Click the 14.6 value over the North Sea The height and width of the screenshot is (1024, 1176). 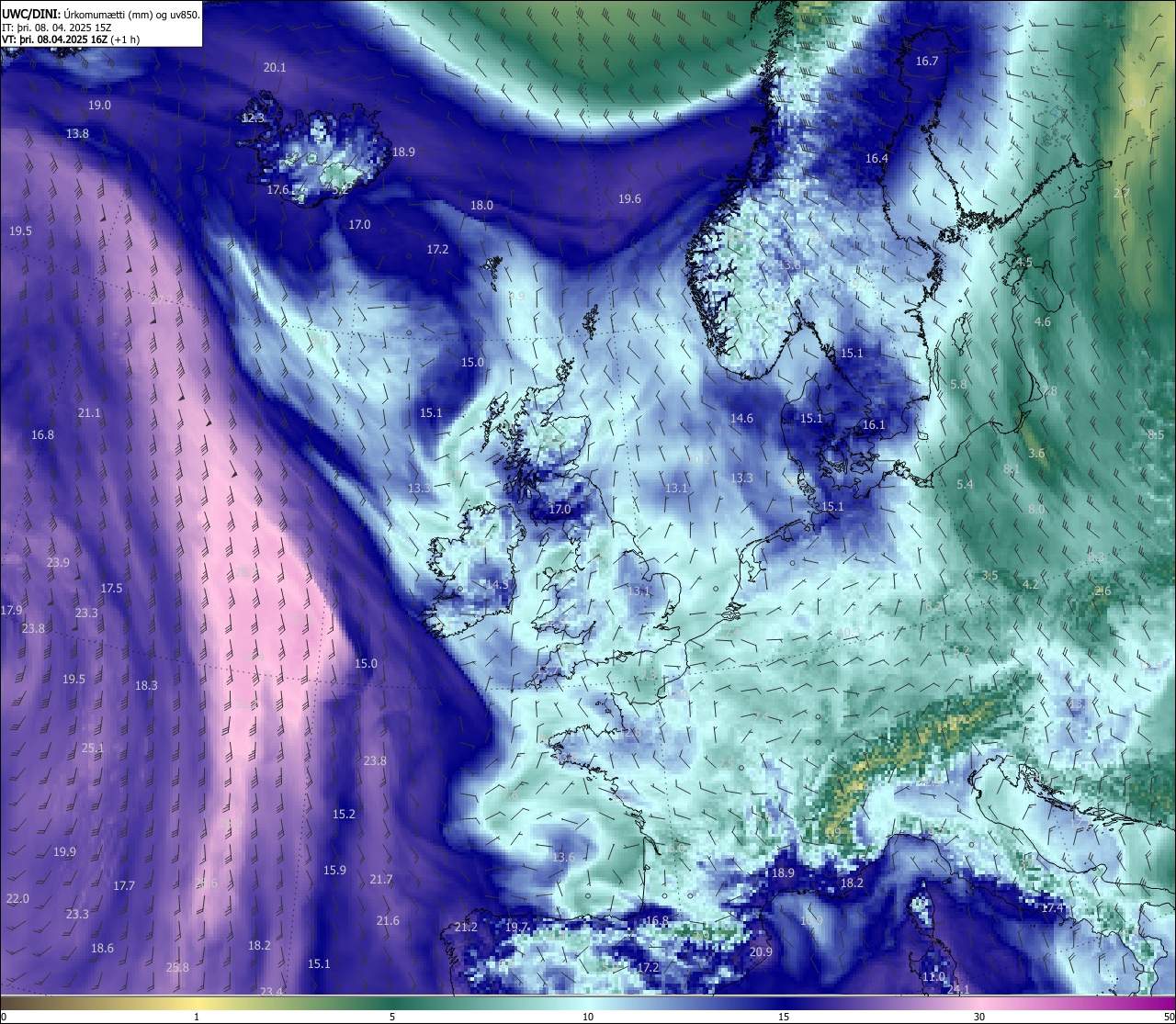[x=741, y=419]
